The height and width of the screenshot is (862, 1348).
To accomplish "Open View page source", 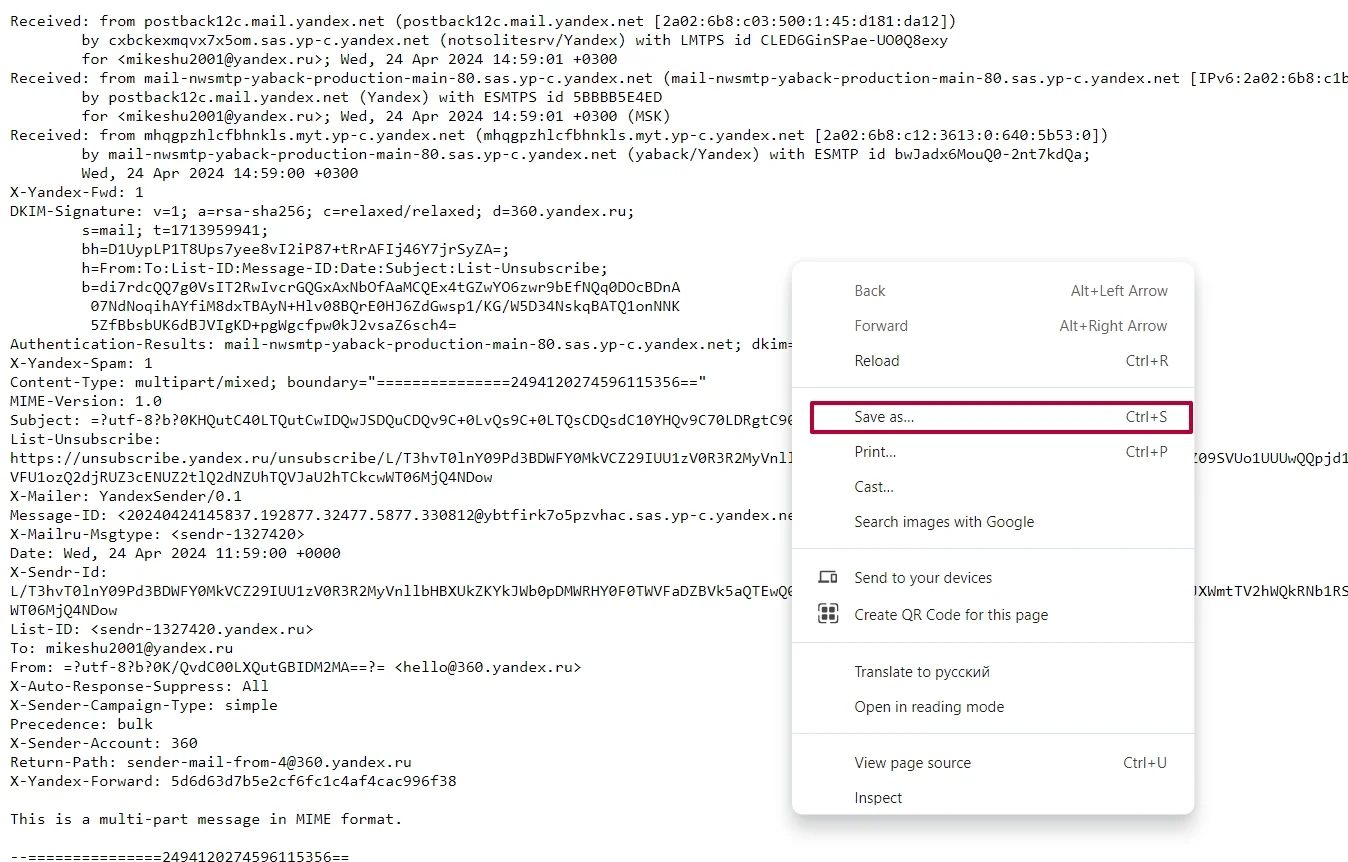I will click(x=993, y=763).
